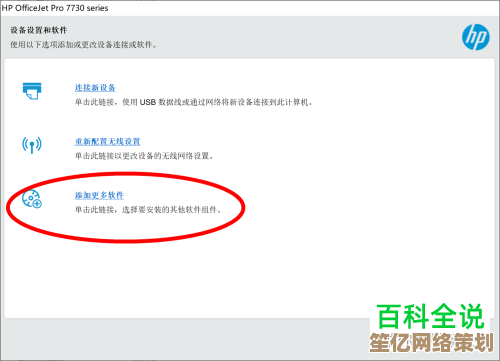Click the HP OfficeJet Pro 7730 series title
This screenshot has width=500, height=361.
[x=55, y=8]
